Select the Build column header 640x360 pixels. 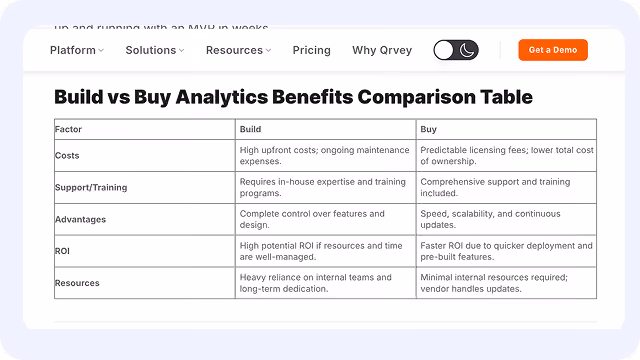click(x=250, y=129)
